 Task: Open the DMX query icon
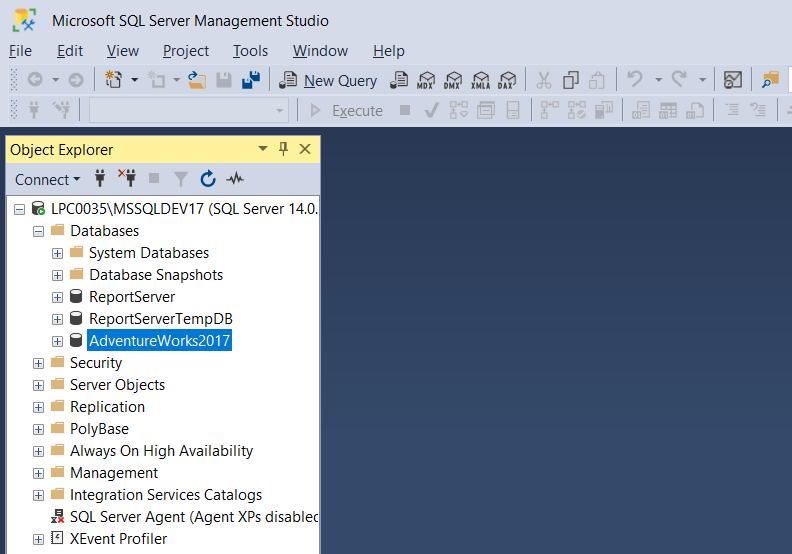tap(454, 80)
